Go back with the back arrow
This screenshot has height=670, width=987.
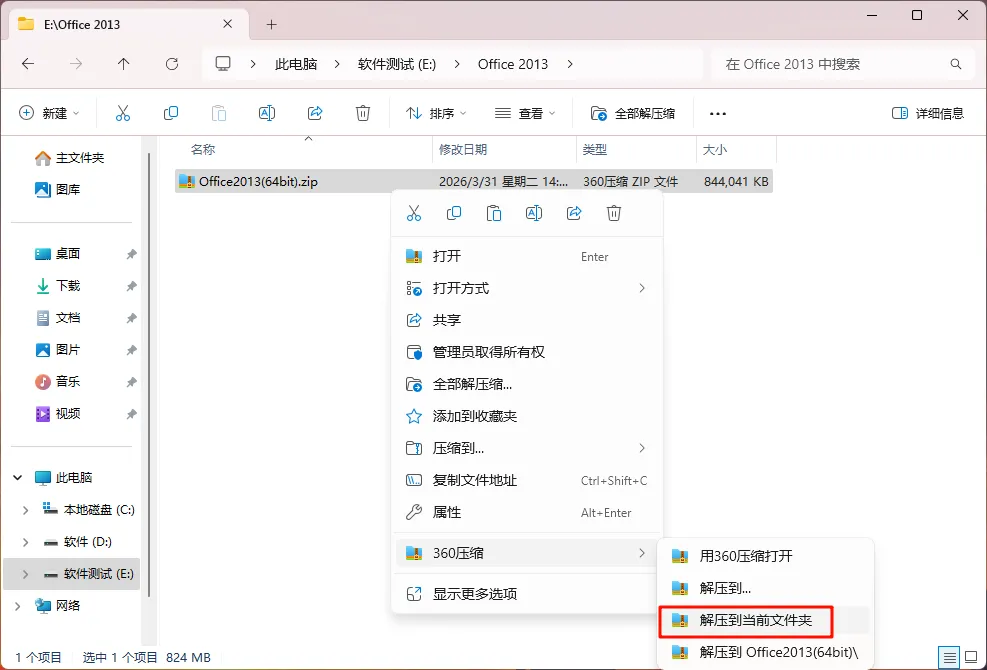28,64
